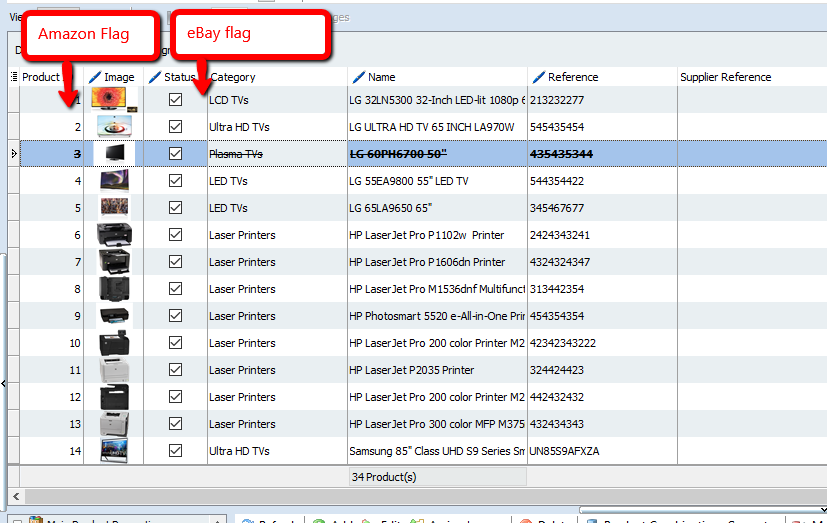
Task: Select name cell LG ULTRA HD TV 65 INCH LA970W
Action: 437,127
